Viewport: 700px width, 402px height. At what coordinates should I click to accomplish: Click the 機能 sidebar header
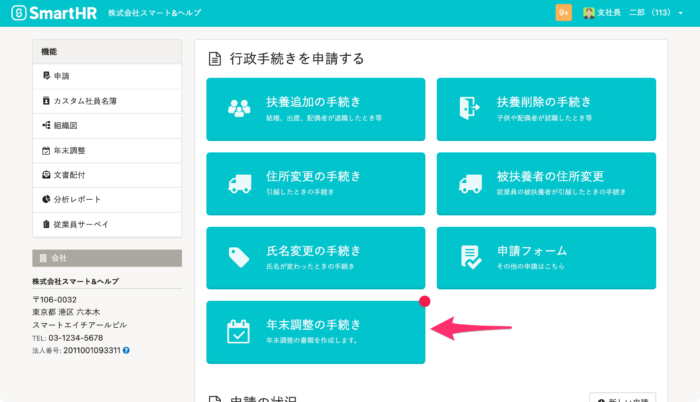[107, 52]
